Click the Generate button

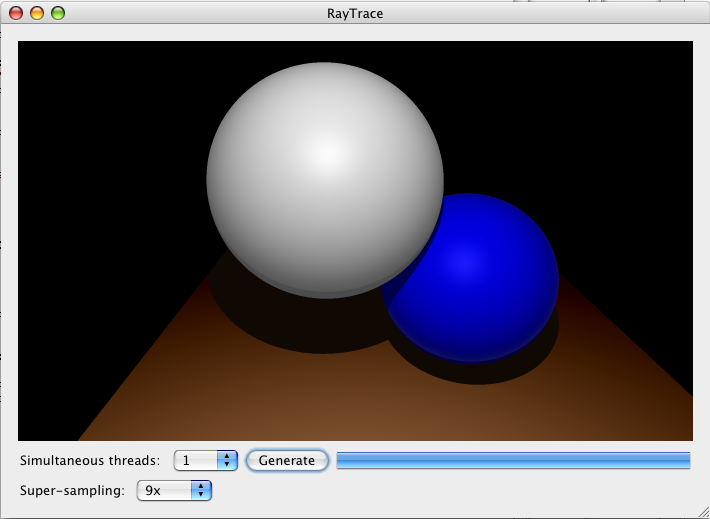point(287,460)
